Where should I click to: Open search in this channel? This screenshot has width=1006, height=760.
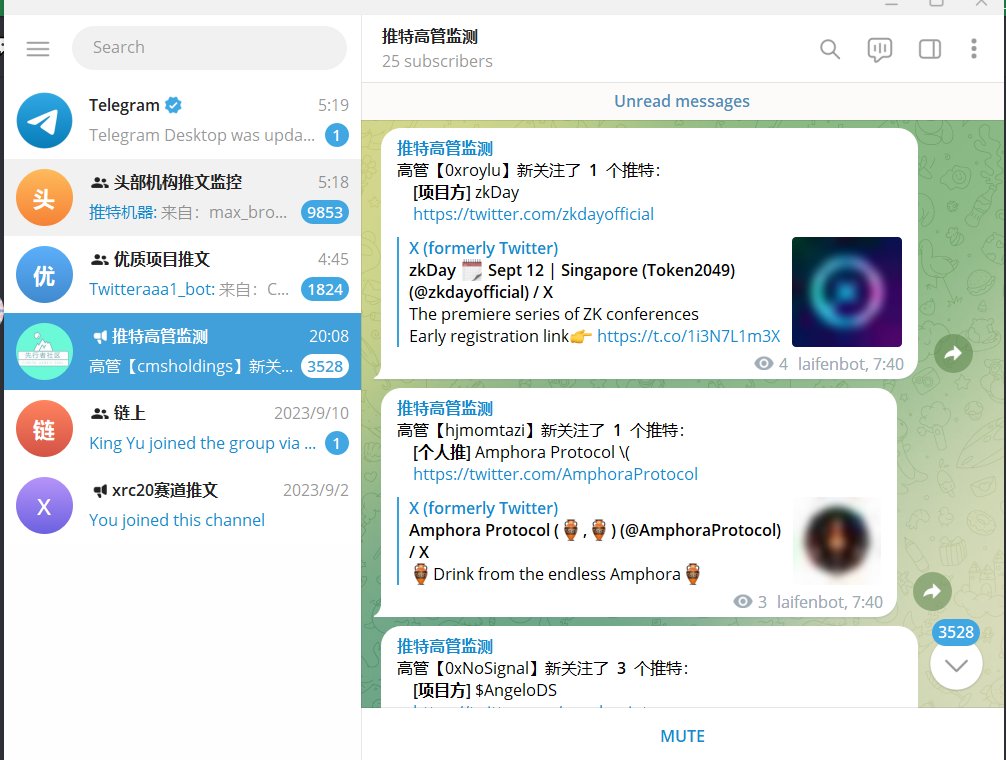830,49
